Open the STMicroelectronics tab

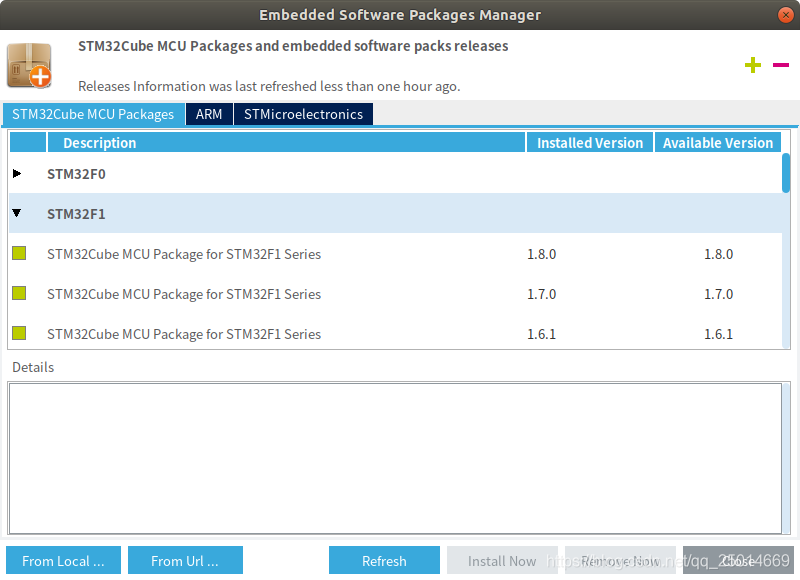point(303,114)
